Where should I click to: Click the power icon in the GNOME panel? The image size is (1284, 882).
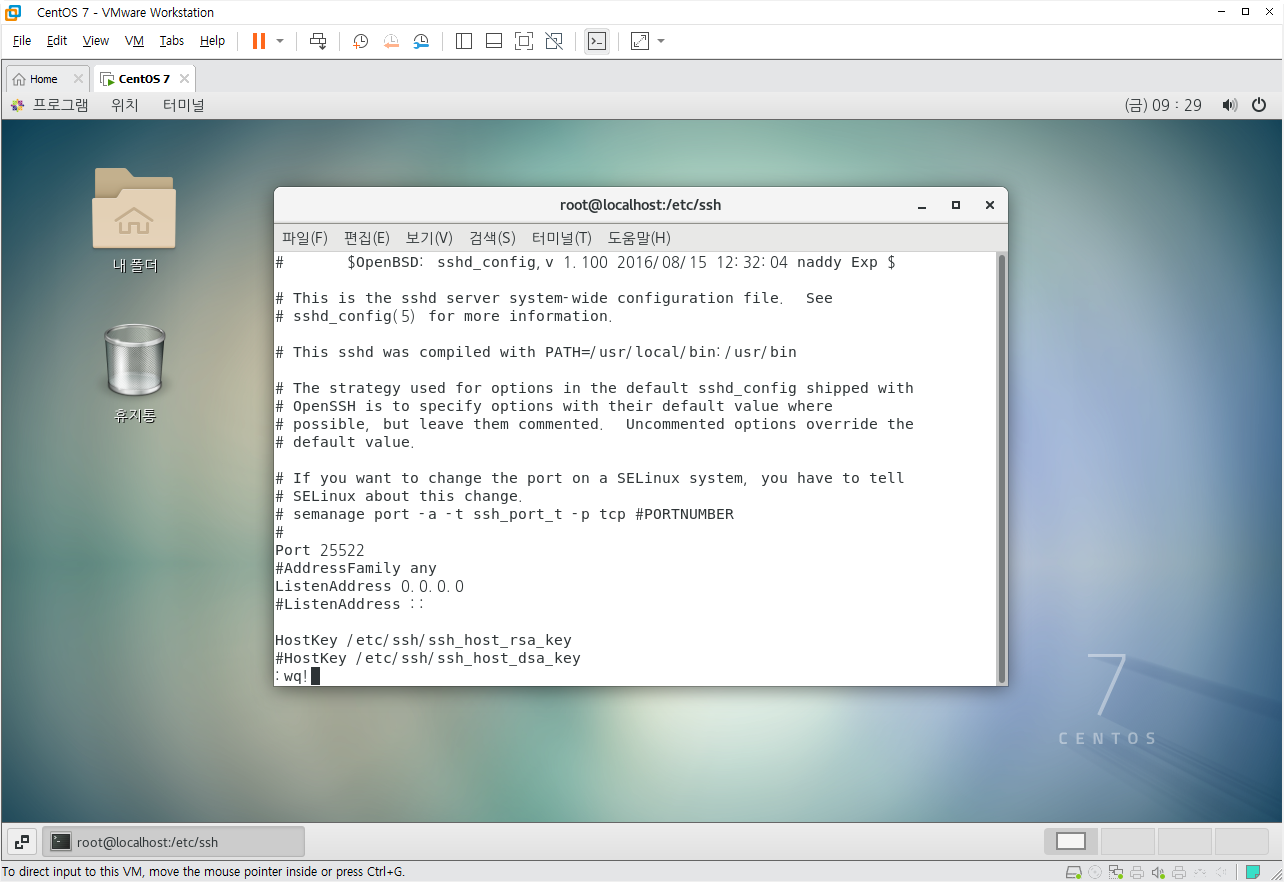[x=1259, y=105]
